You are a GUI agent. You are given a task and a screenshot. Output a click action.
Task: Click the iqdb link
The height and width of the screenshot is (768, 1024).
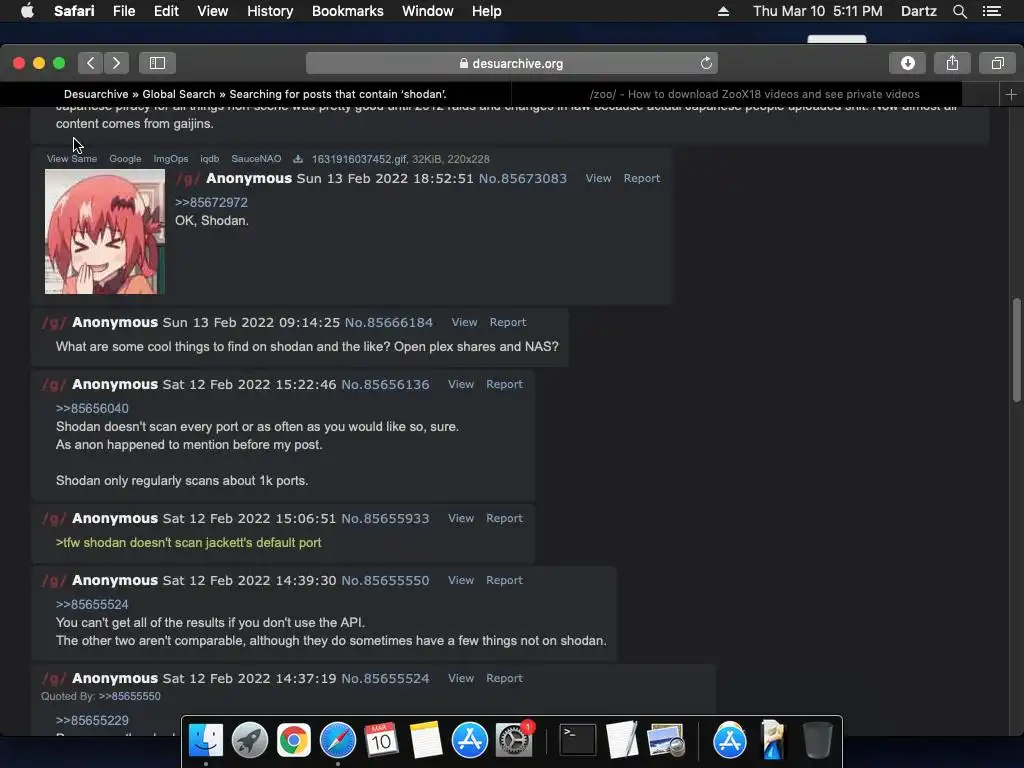(x=210, y=159)
